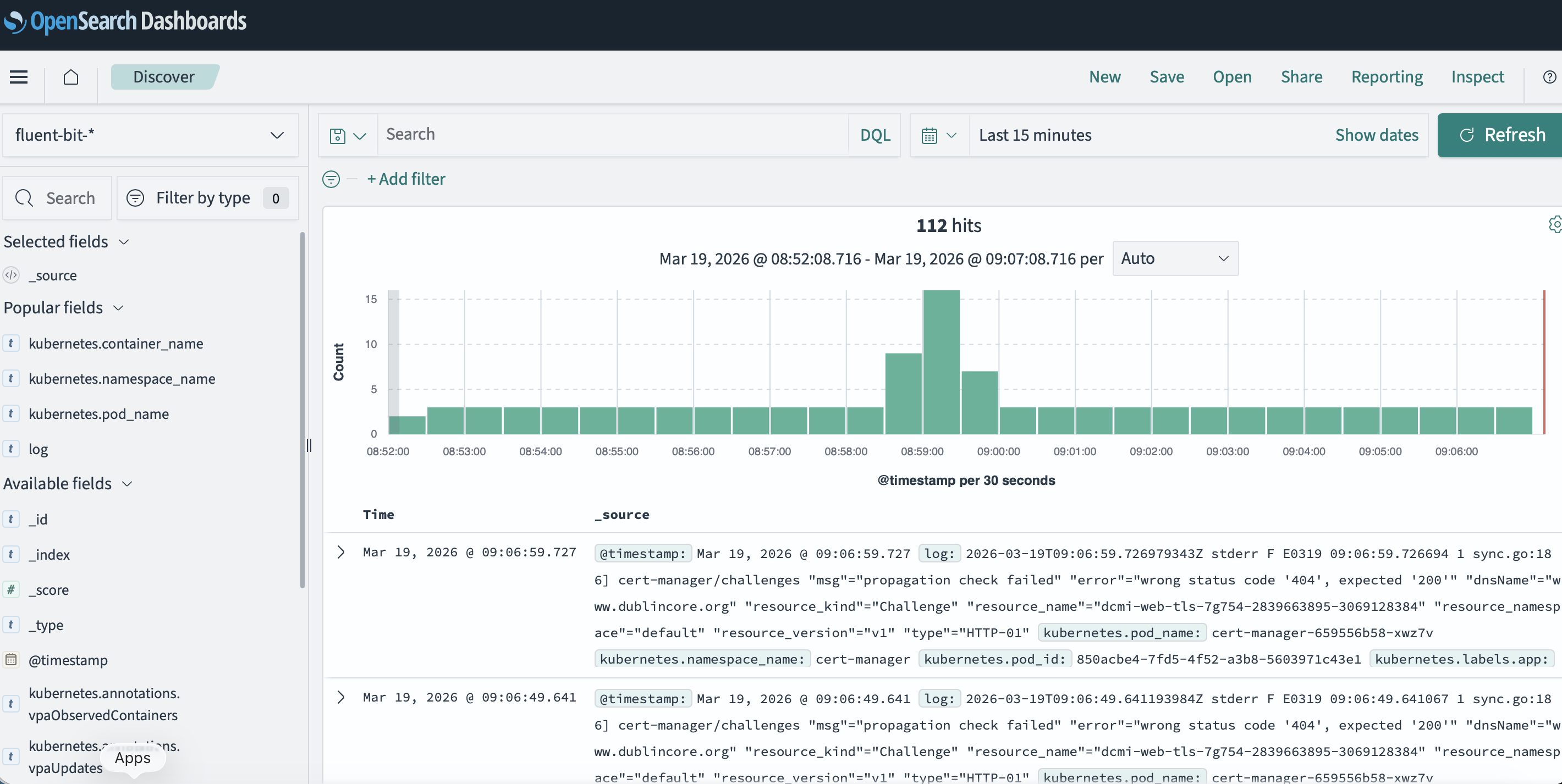Viewport: 1562px width, 784px height.
Task: Select the _score field
Action: 48,589
